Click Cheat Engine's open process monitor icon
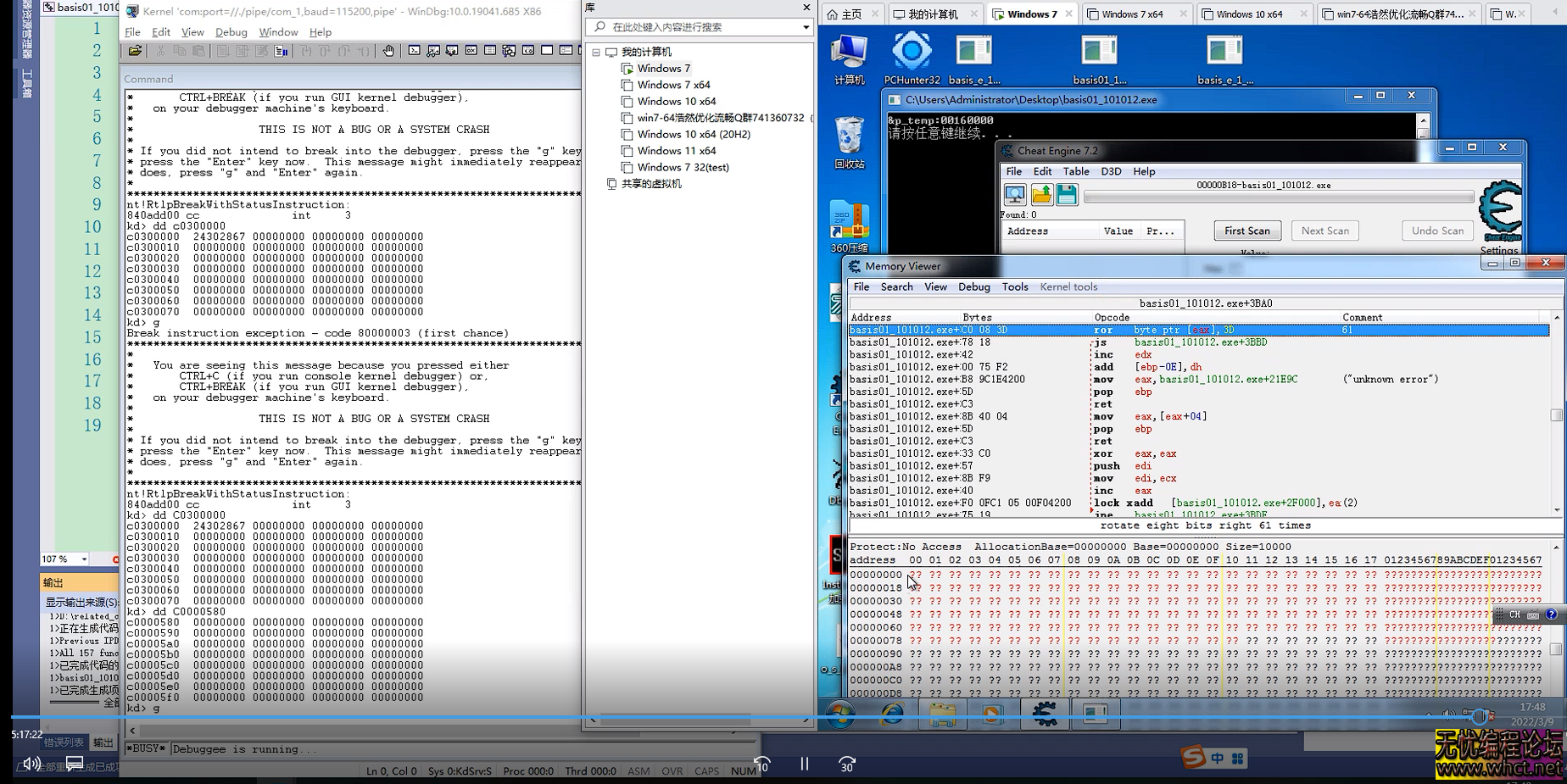This screenshot has height=784, width=1567. coord(1015,195)
